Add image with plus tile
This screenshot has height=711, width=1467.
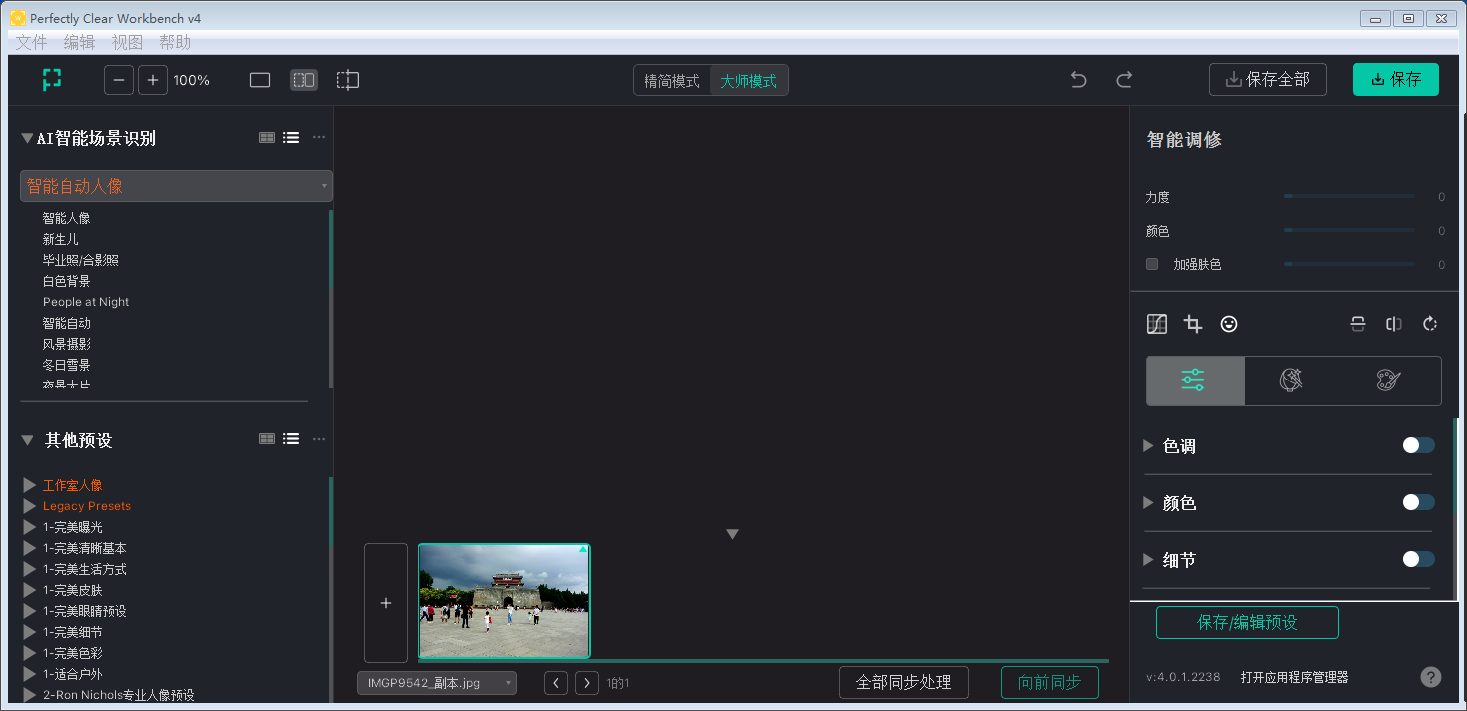(386, 603)
